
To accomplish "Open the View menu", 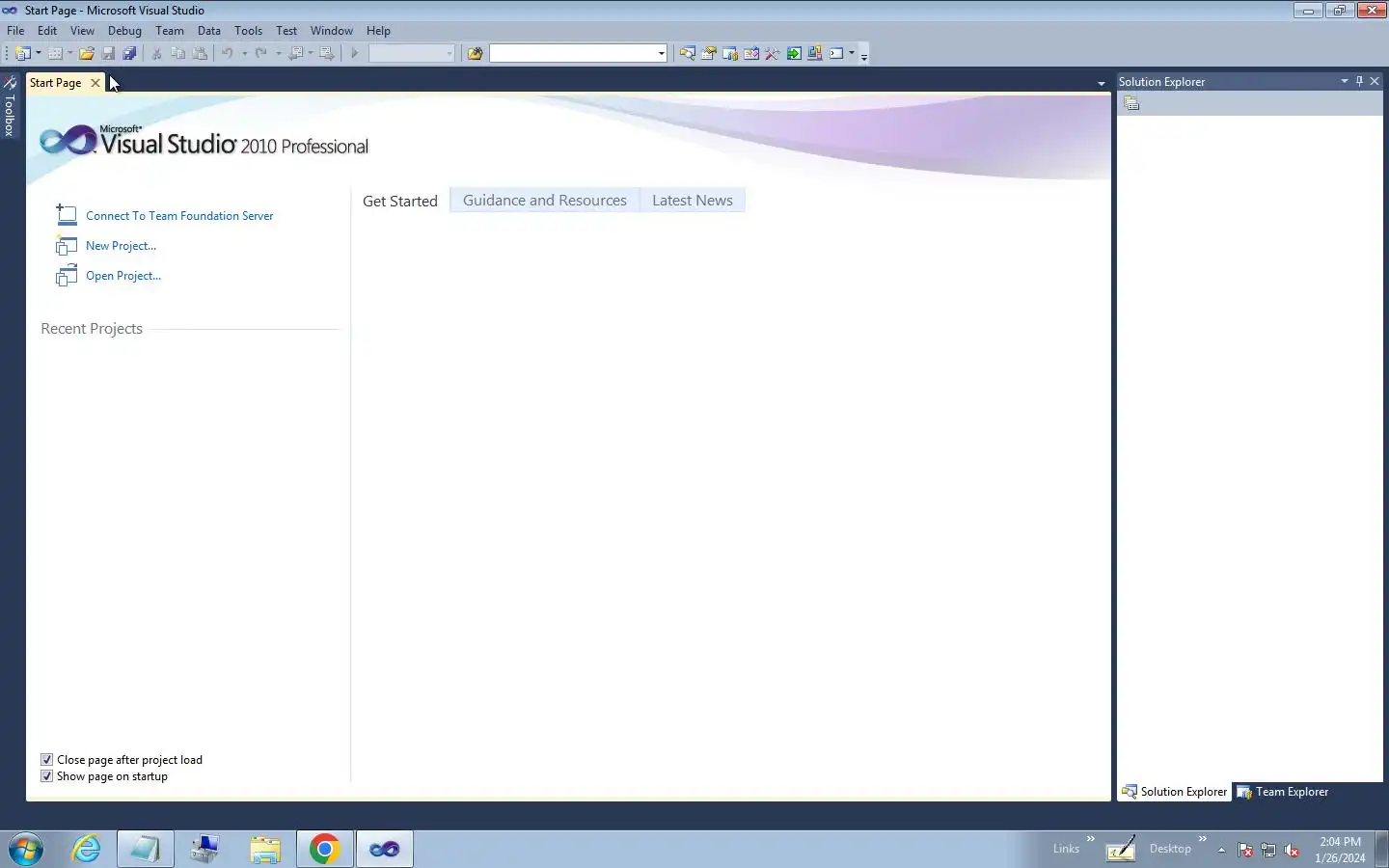I will pyautogui.click(x=82, y=31).
